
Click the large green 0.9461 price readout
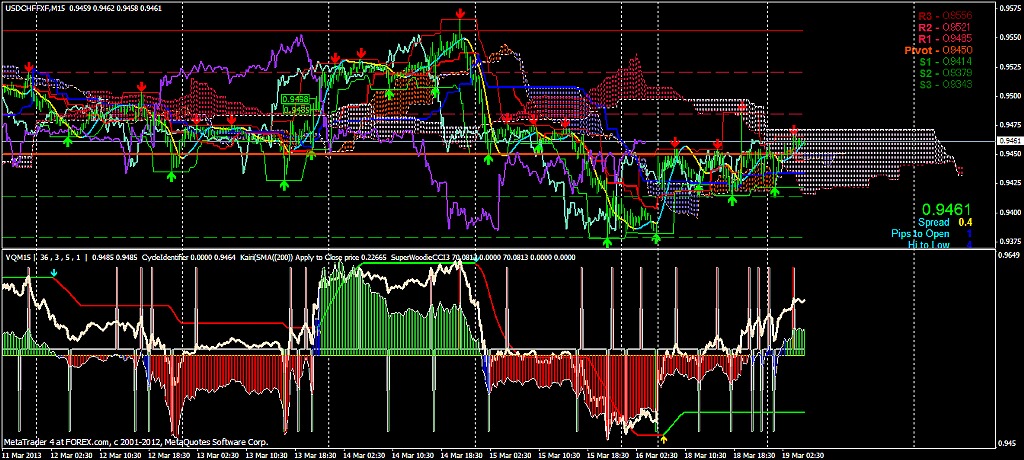click(944, 209)
